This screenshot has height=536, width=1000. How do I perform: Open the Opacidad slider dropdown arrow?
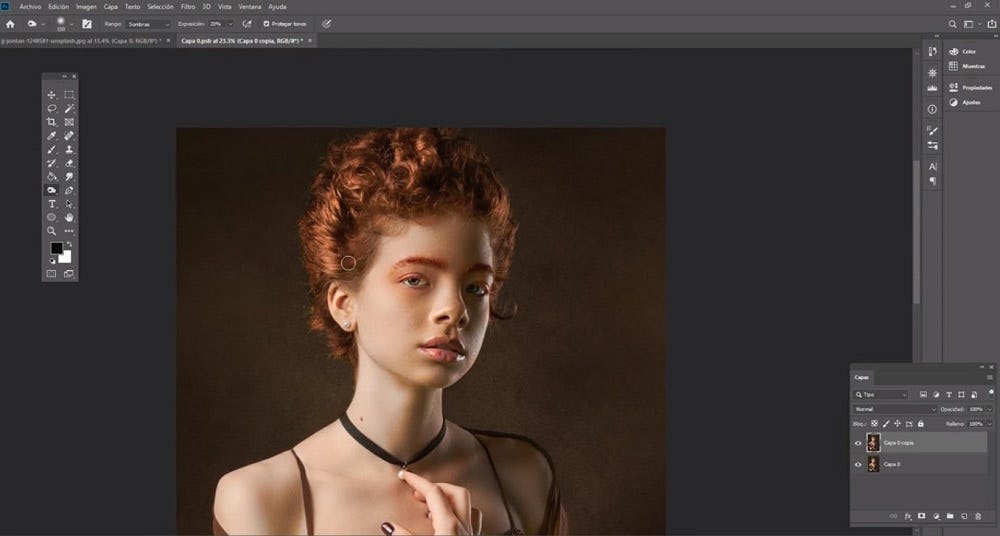pos(990,409)
